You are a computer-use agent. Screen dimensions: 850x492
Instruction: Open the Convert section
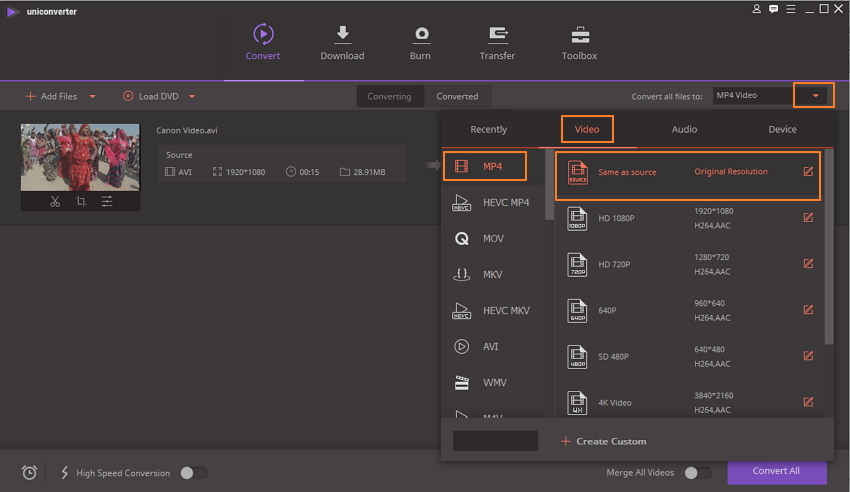click(263, 42)
